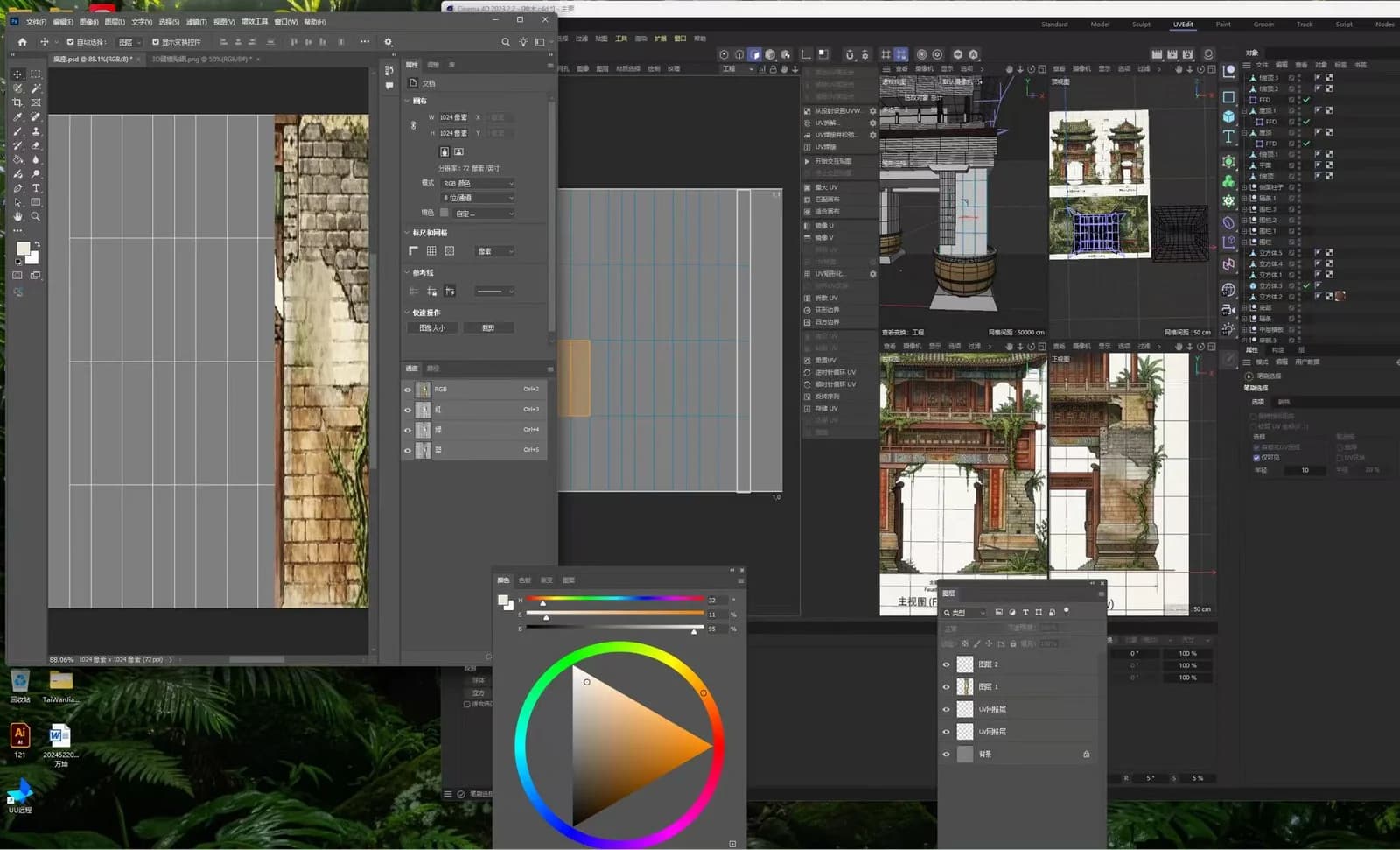Viewport: 1400px width, 850px height.
Task: Click 最大 UV command in UV panel
Action: coord(827,187)
